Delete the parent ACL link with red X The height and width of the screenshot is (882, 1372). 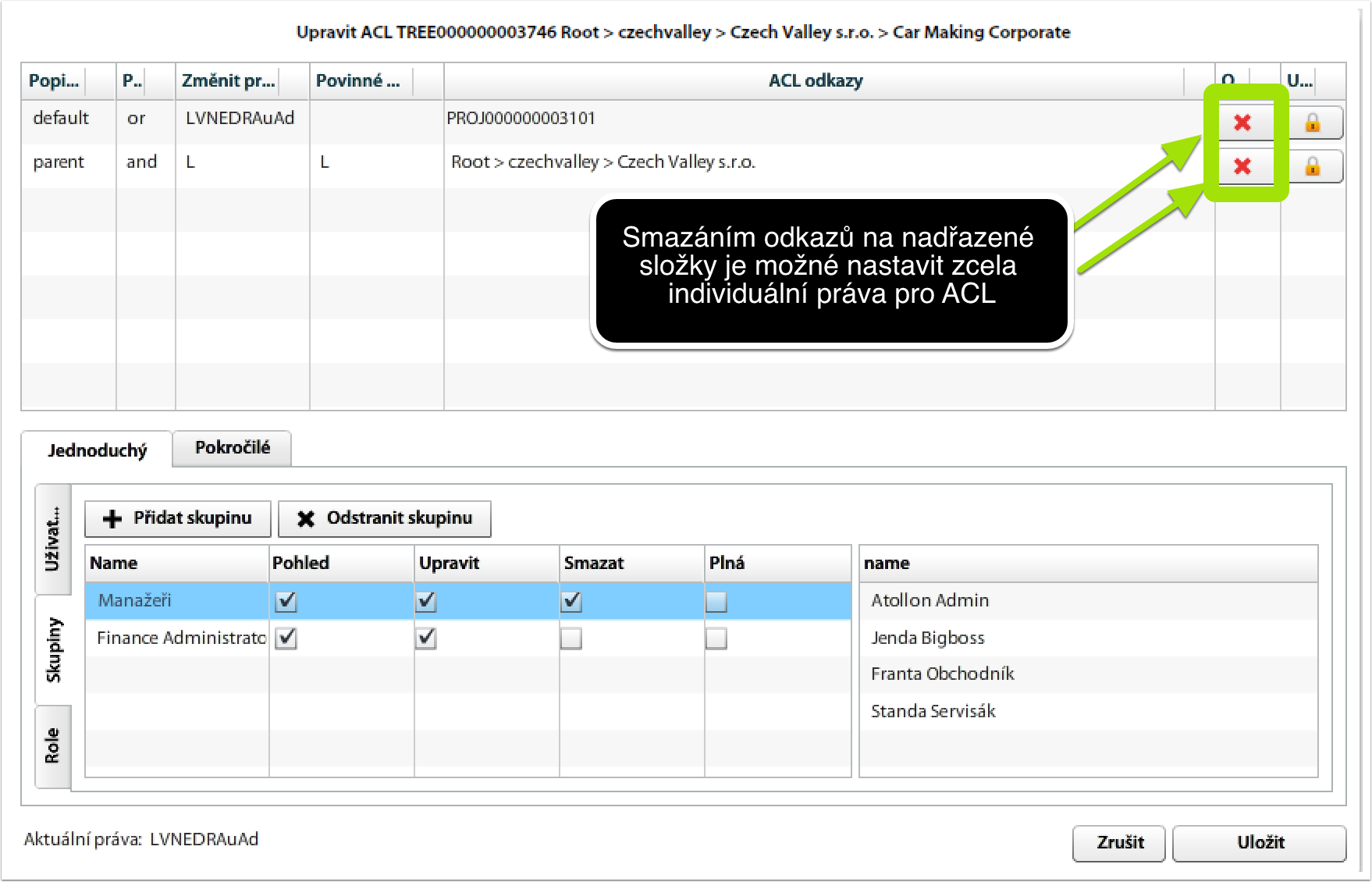[1242, 166]
